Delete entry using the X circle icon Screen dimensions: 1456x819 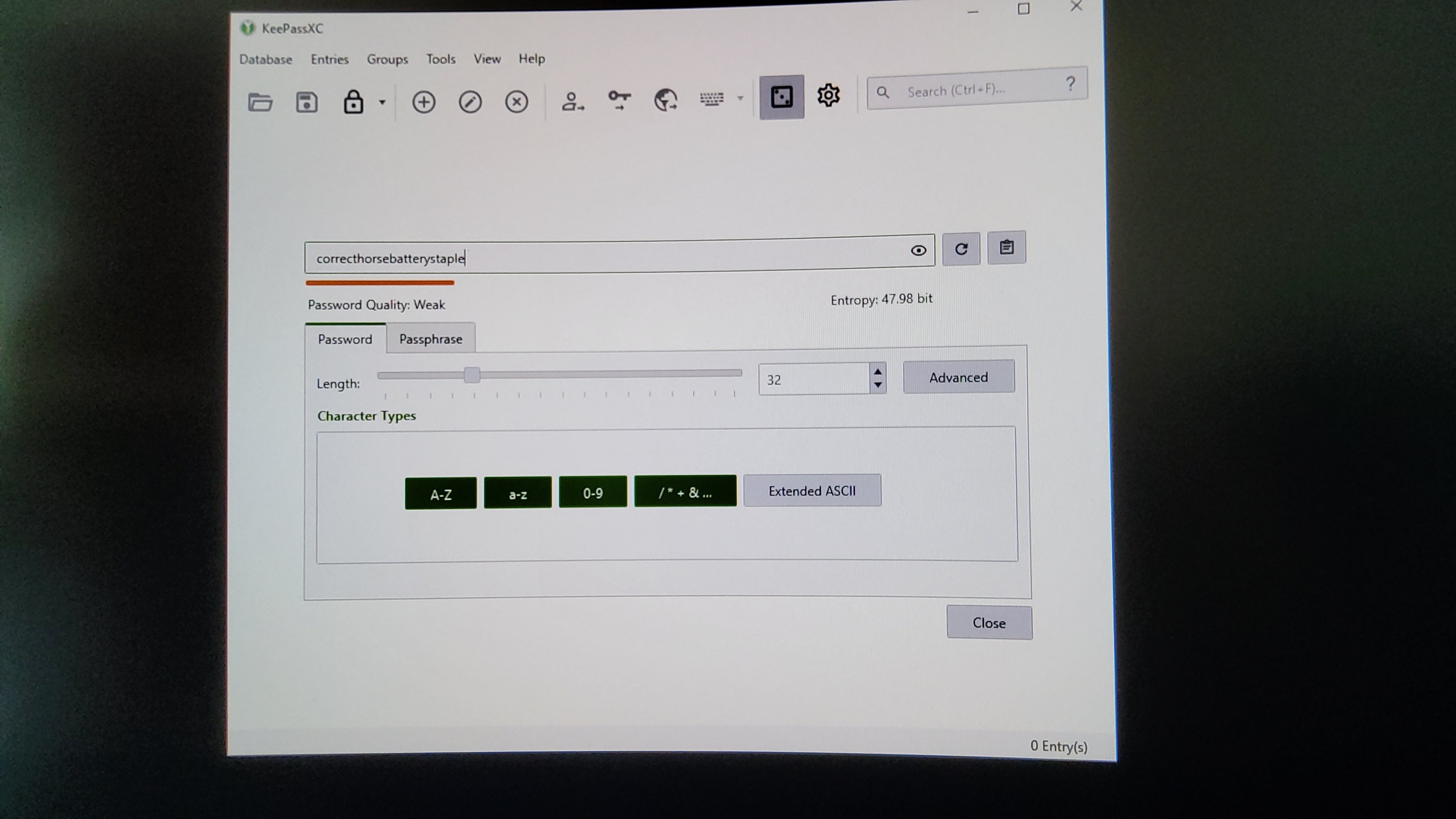click(516, 102)
